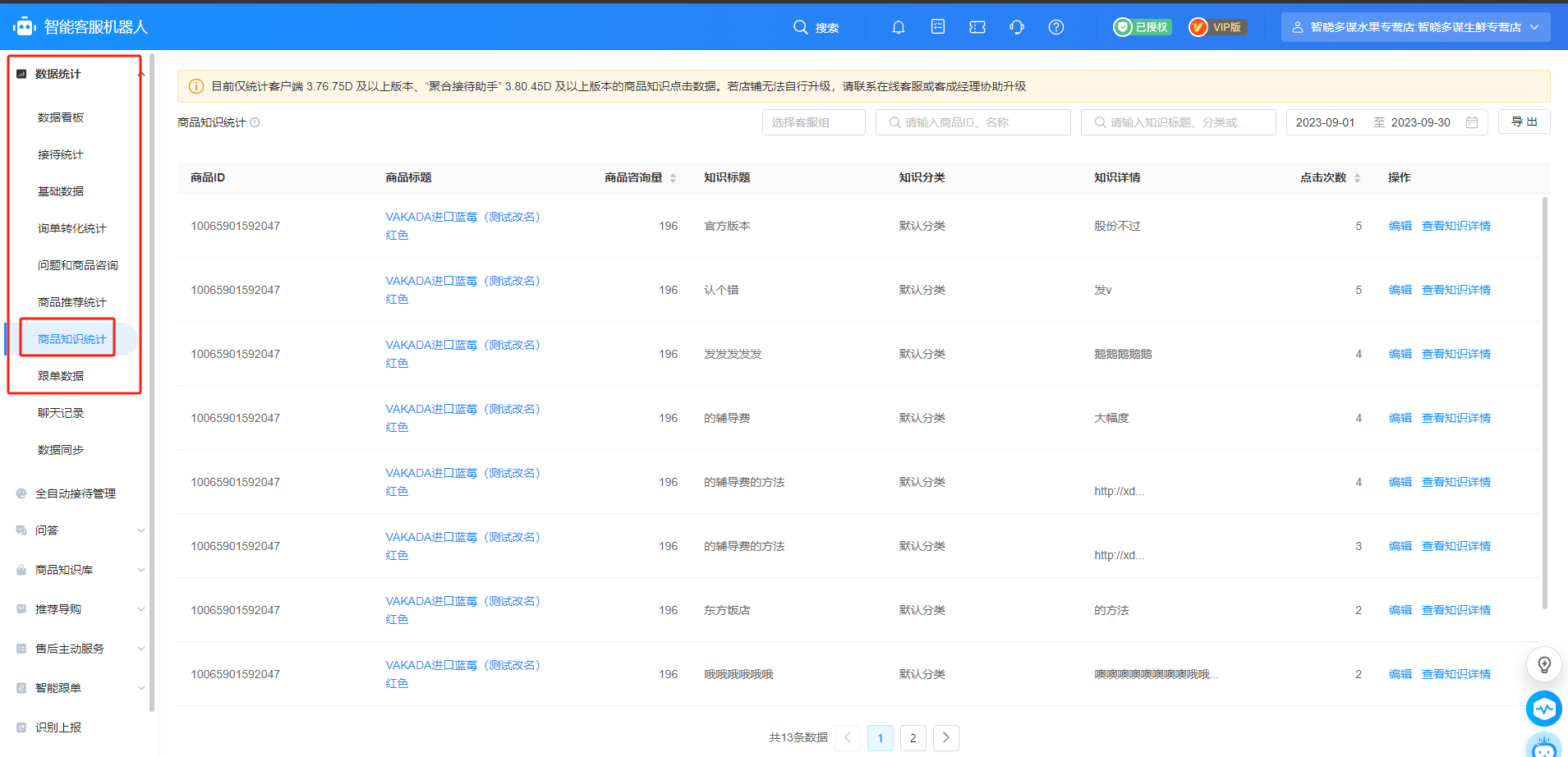The image size is (1568, 757).
Task: Click 股份不过 knowledge detail cell
Action: (x=1117, y=226)
